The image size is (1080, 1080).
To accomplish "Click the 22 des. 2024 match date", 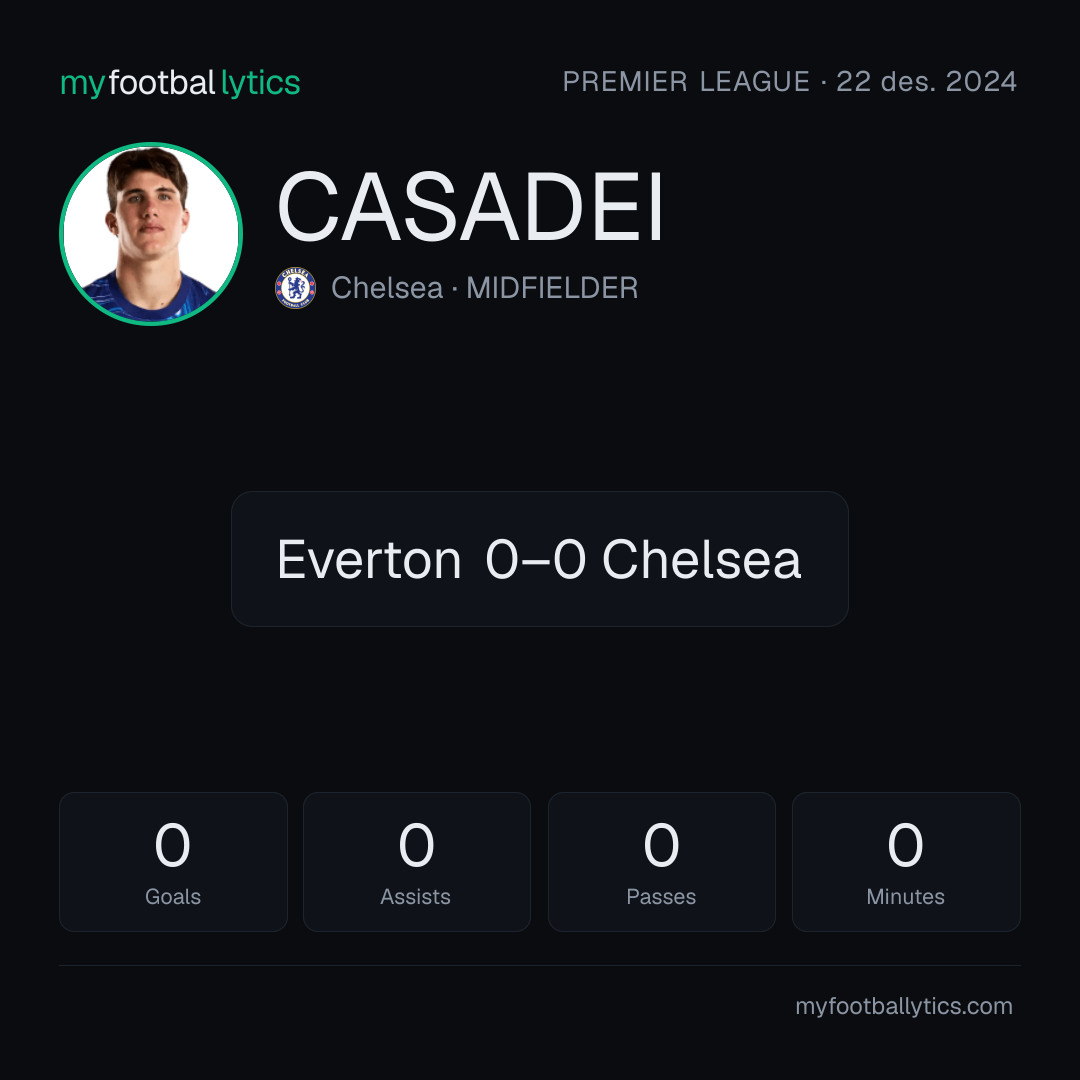I will (926, 81).
